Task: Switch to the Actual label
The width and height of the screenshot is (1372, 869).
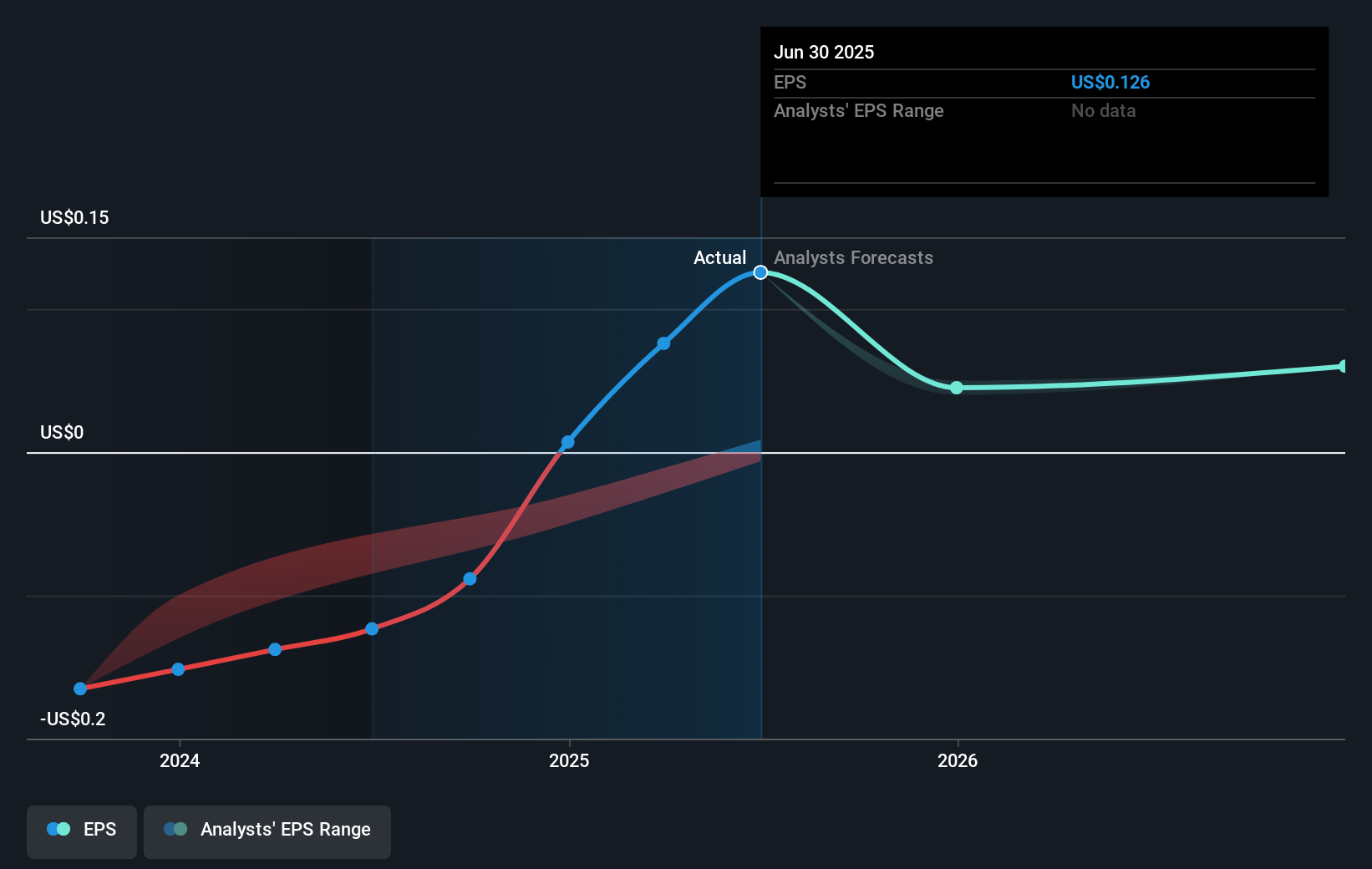Action: tap(719, 257)
